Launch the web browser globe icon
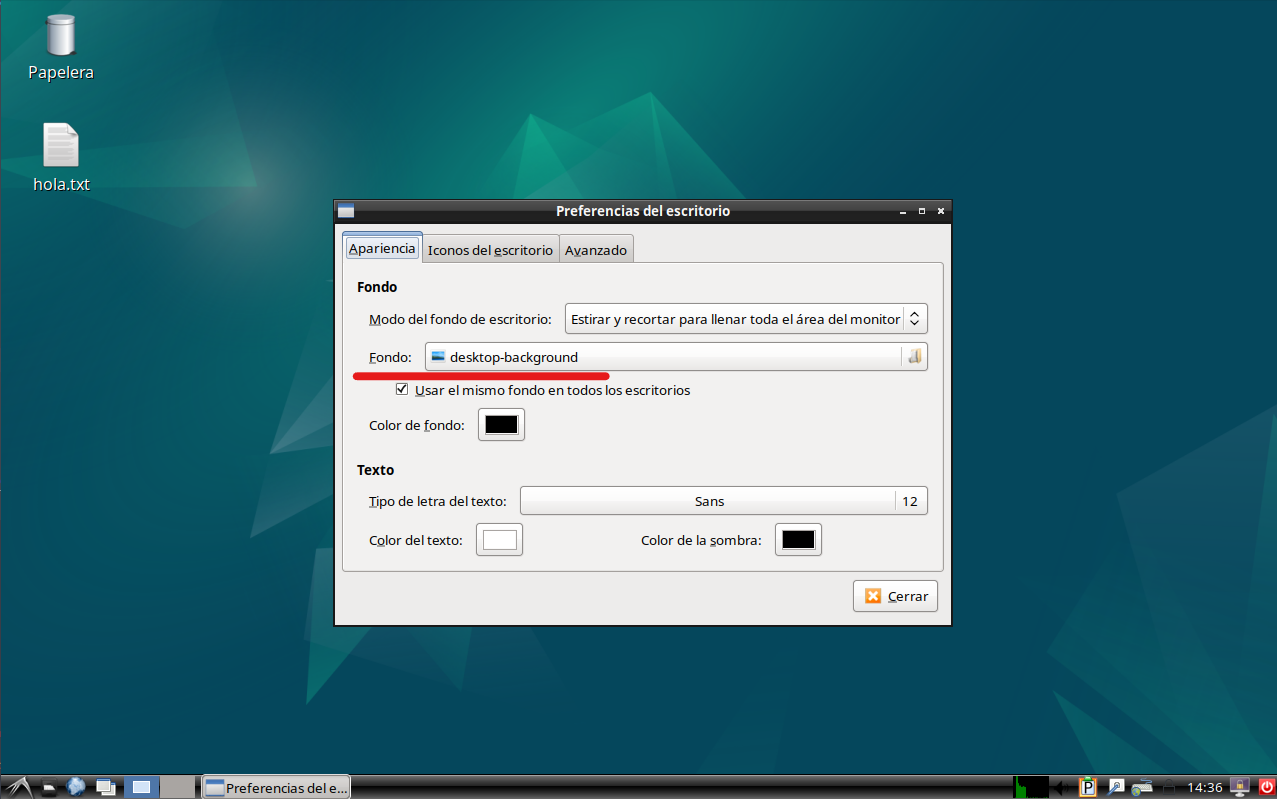This screenshot has width=1277, height=799. (76, 787)
